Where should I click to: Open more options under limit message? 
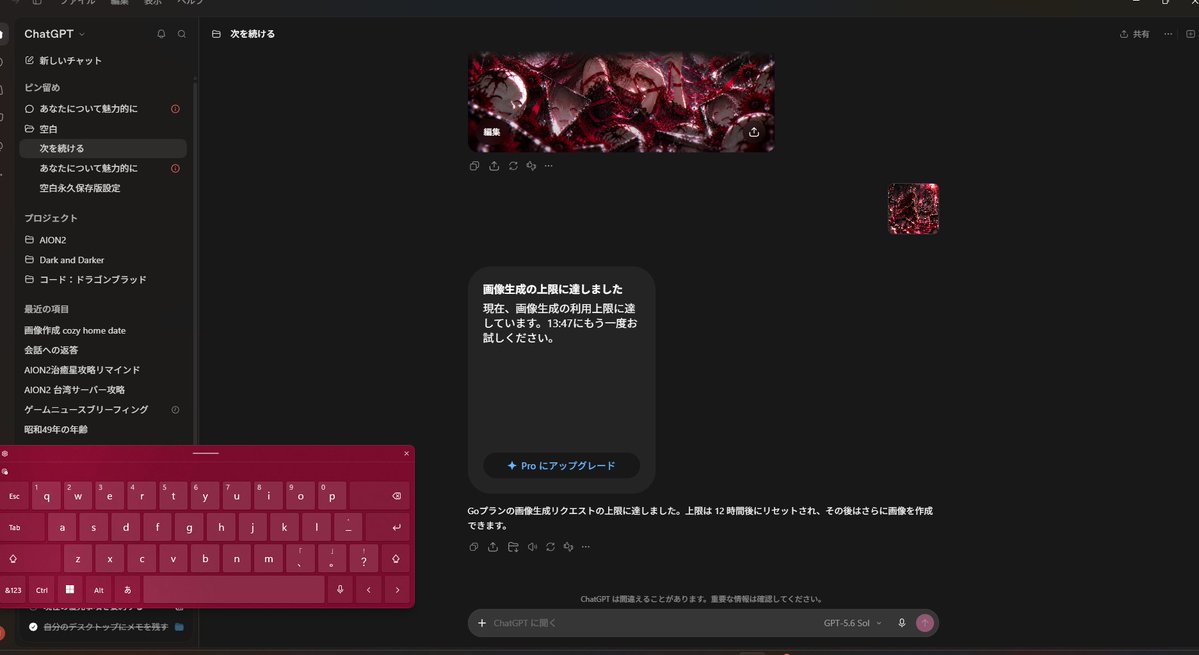click(x=586, y=547)
